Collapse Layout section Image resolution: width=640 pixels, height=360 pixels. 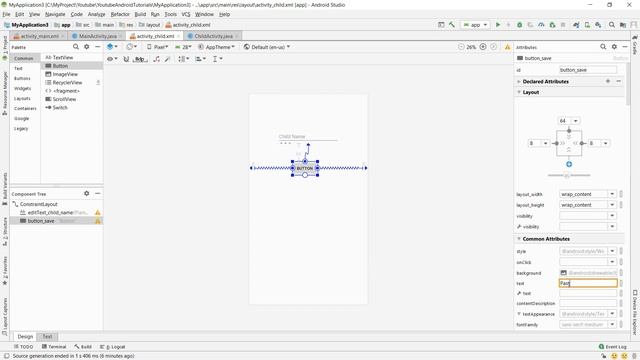tap(519, 92)
